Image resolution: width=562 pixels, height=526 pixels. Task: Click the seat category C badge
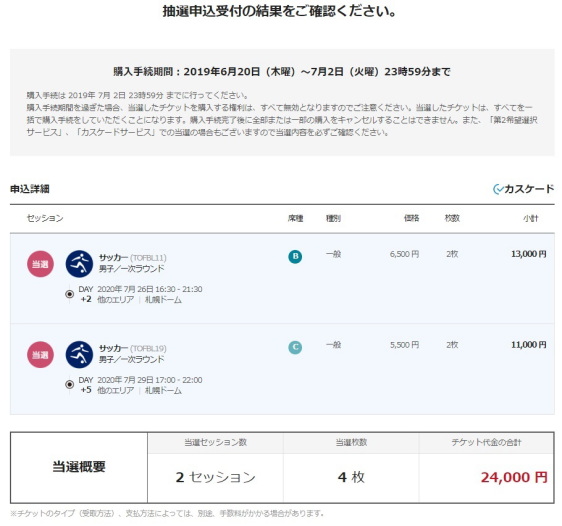click(x=295, y=347)
